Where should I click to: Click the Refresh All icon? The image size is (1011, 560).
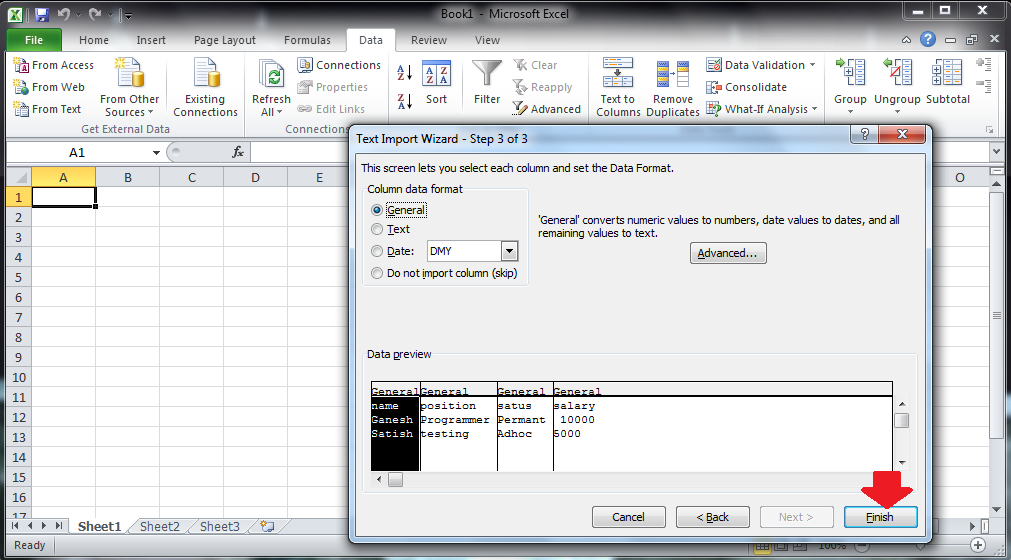(x=271, y=75)
